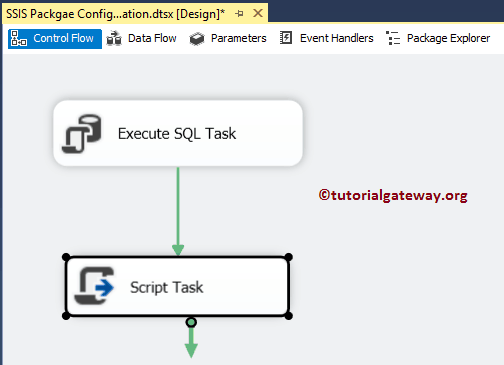Click the Parameters box icon
Viewport: 504px width, 365px height.
pyautogui.click(x=197, y=39)
